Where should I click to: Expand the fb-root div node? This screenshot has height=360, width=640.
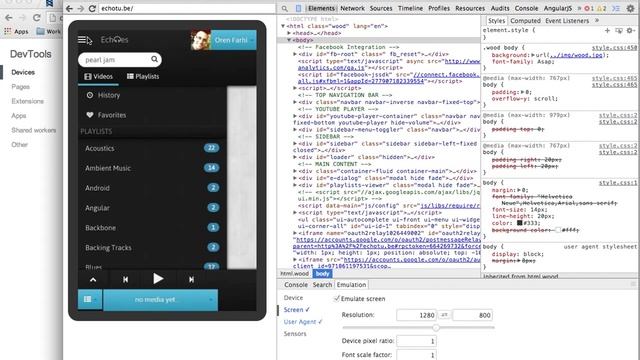click(x=295, y=54)
